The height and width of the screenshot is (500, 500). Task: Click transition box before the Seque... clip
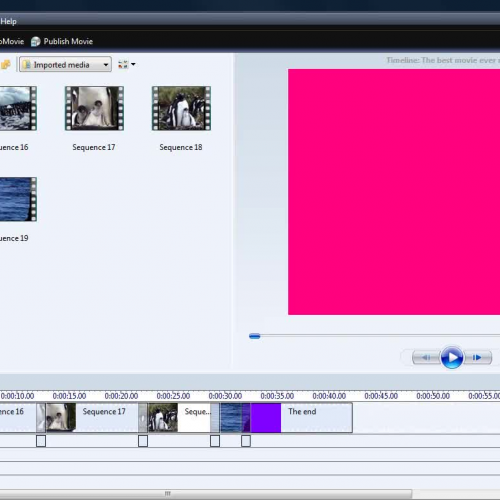pyautogui.click(x=143, y=441)
